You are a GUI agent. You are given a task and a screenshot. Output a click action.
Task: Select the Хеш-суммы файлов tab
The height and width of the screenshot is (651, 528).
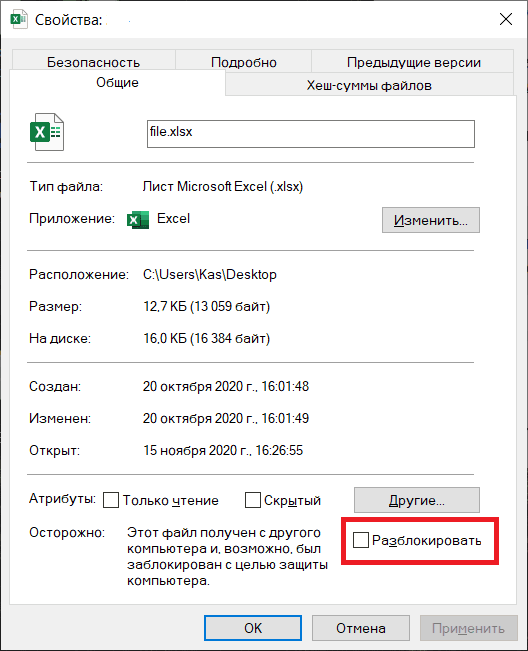click(369, 85)
